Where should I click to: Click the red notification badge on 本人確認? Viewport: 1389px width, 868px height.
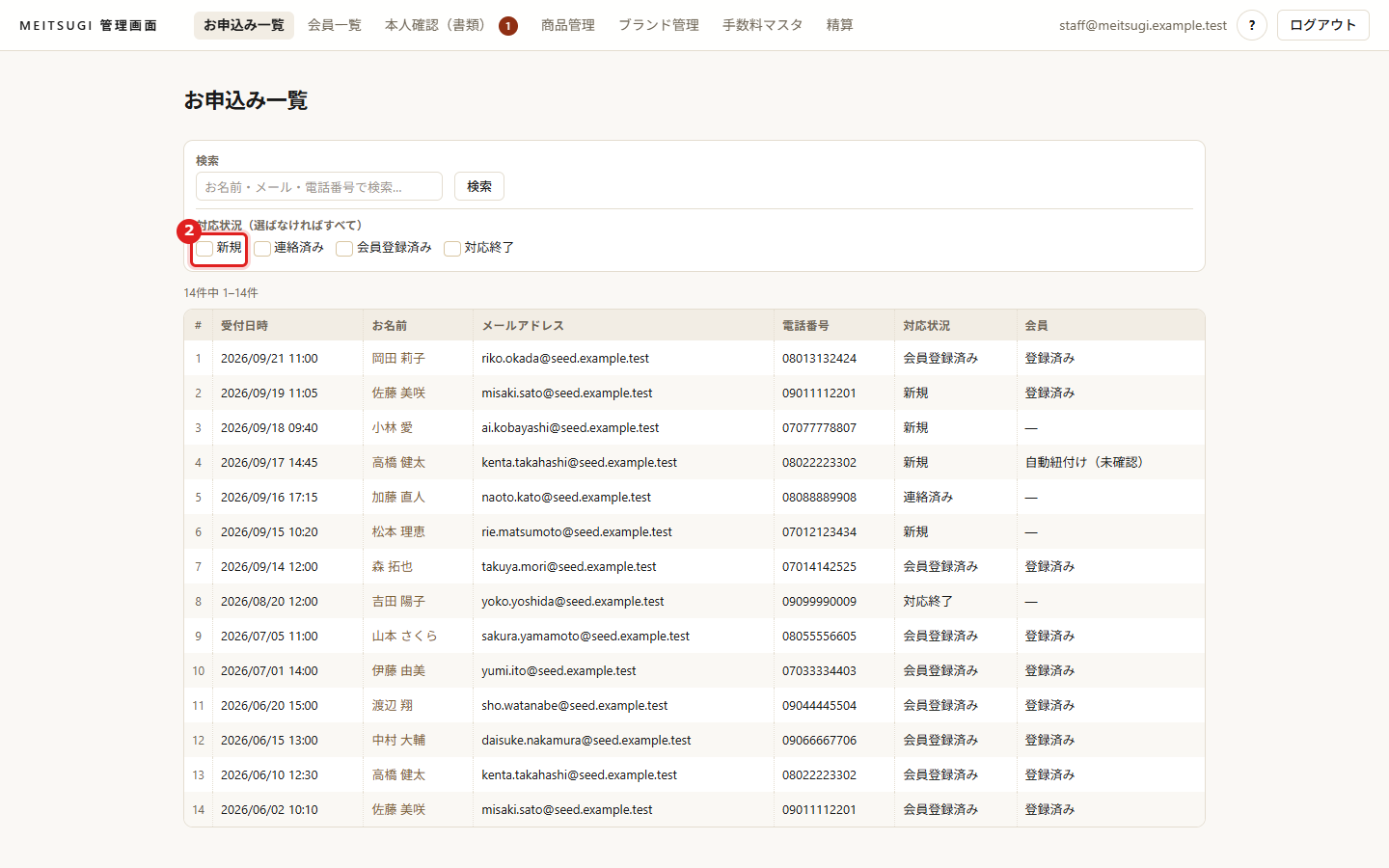(x=508, y=26)
